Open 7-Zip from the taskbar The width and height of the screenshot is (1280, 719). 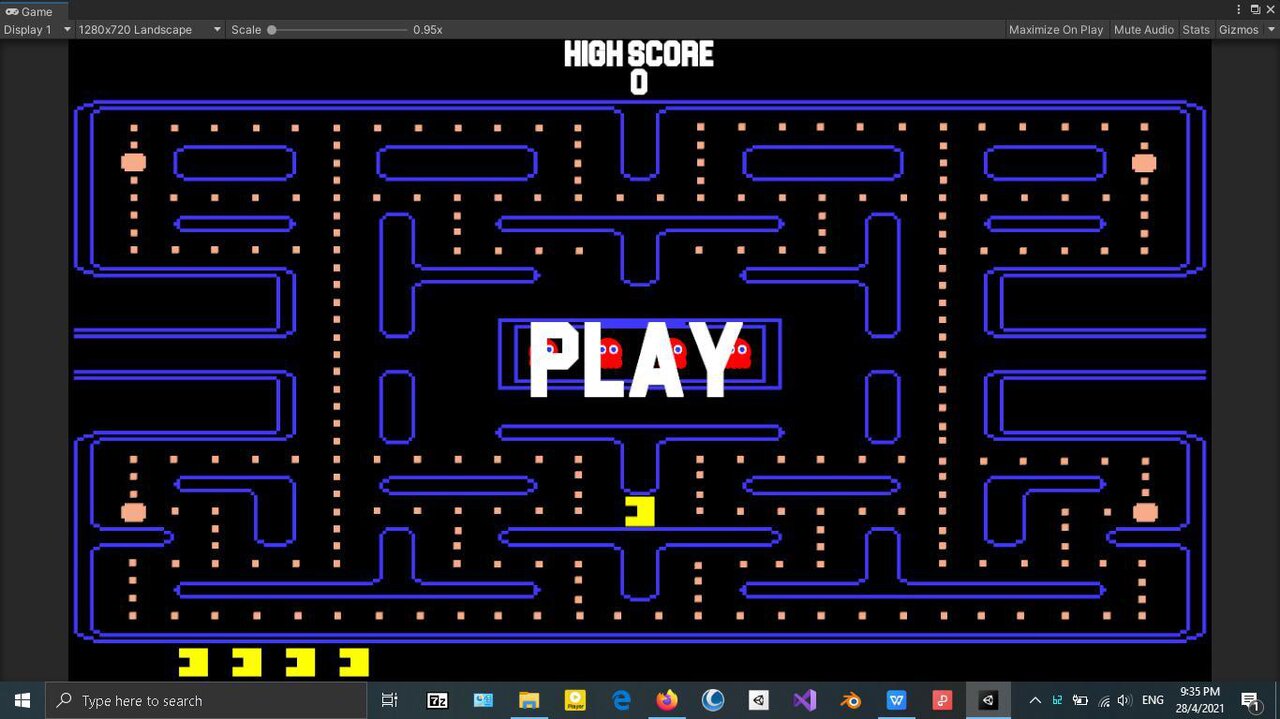[x=437, y=701]
